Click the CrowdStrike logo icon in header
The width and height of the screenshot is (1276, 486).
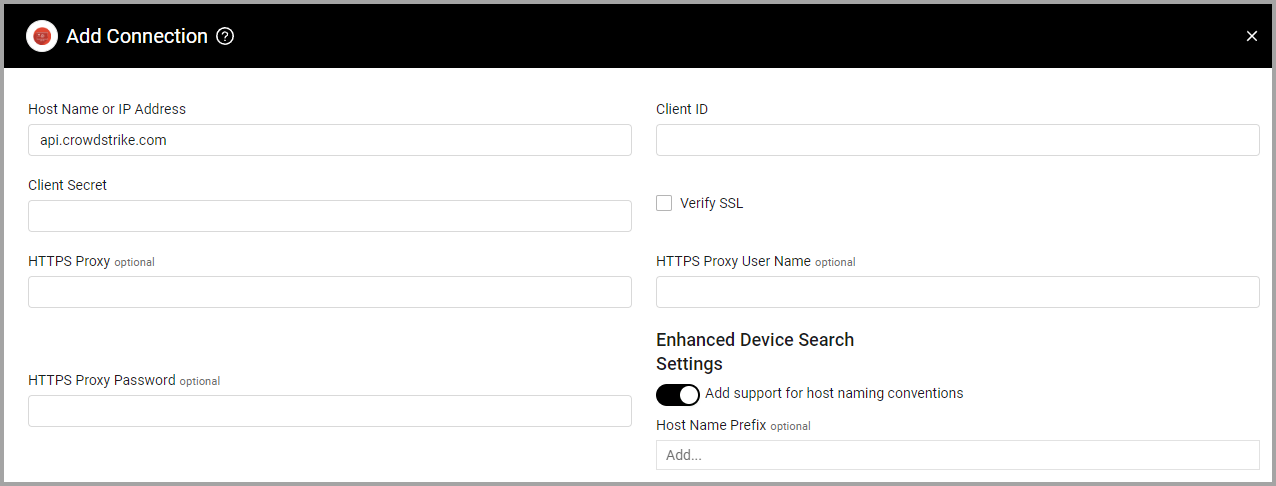[x=42, y=36]
